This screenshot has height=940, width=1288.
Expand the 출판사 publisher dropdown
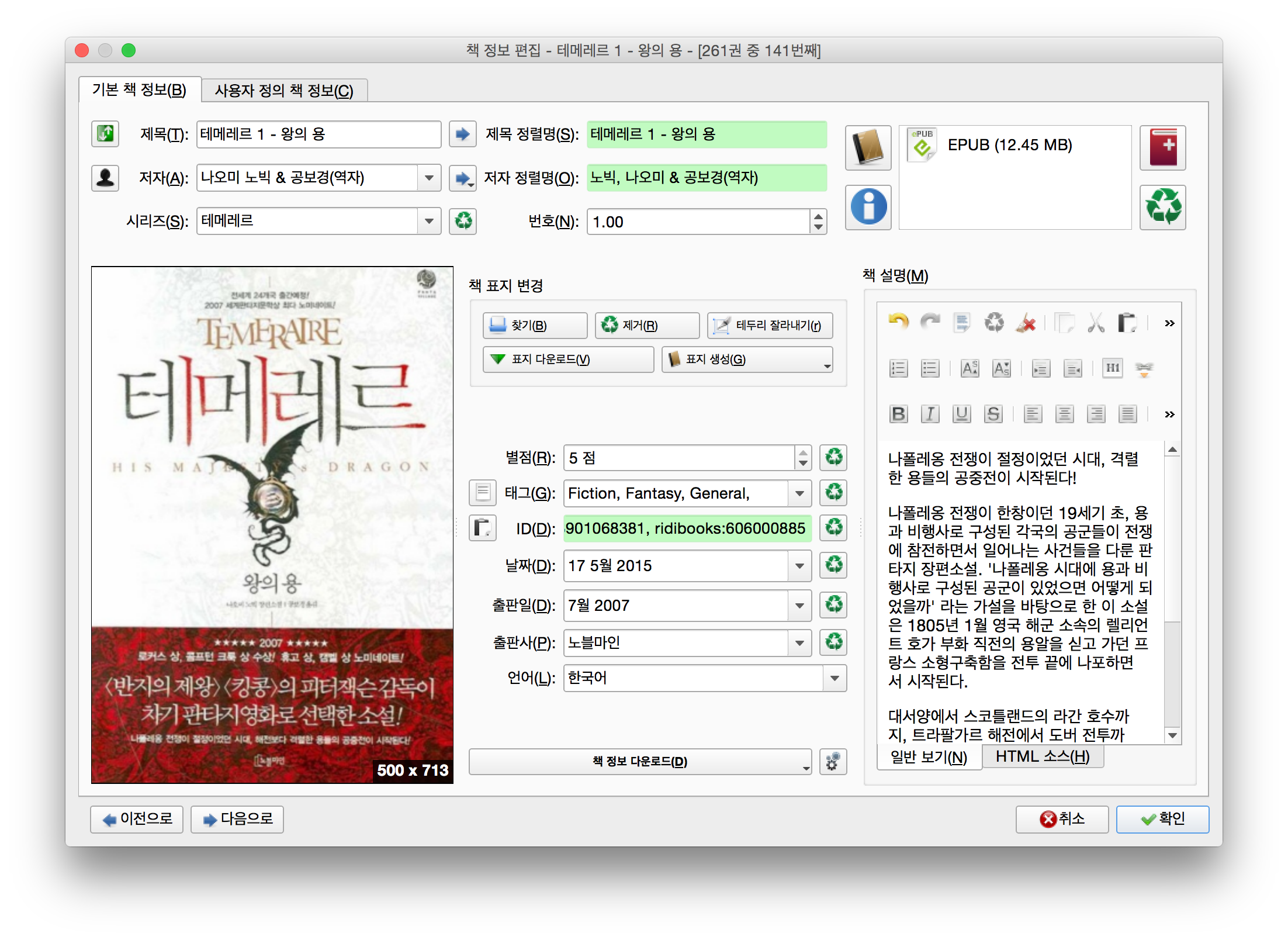799,643
